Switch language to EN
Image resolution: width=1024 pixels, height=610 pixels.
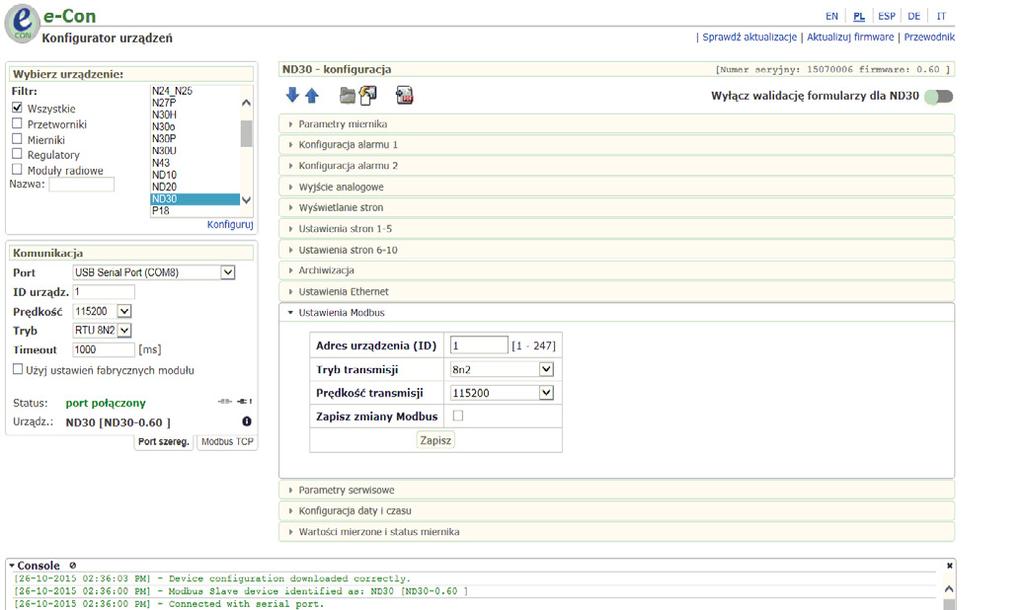(x=831, y=16)
